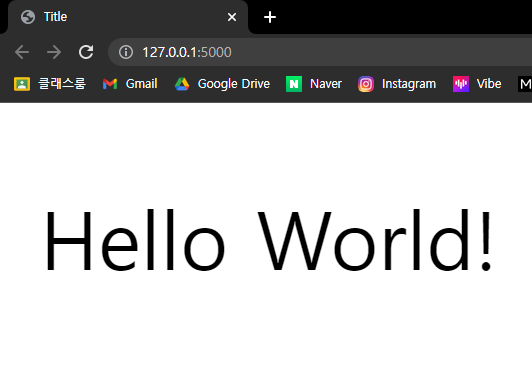This screenshot has width=532, height=389.
Task: Select the Title browser tab
Action: [128, 17]
